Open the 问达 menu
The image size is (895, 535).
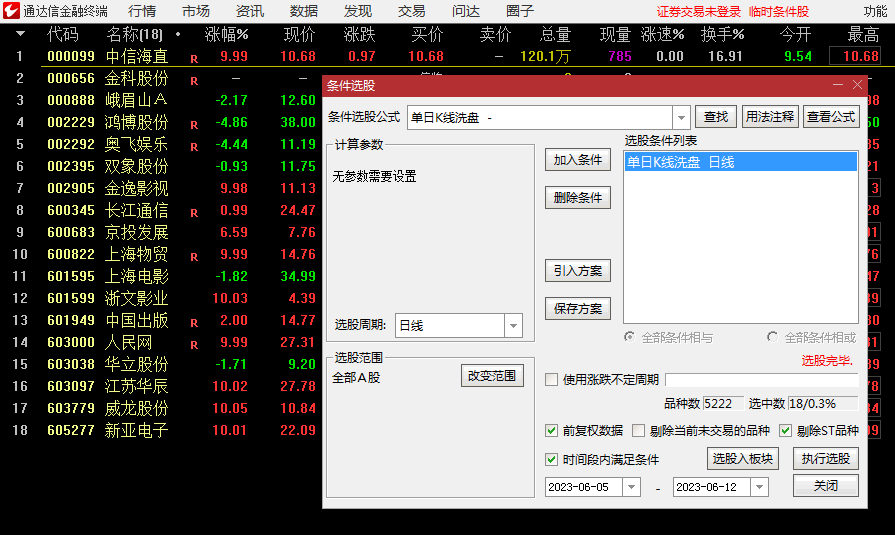[466, 11]
